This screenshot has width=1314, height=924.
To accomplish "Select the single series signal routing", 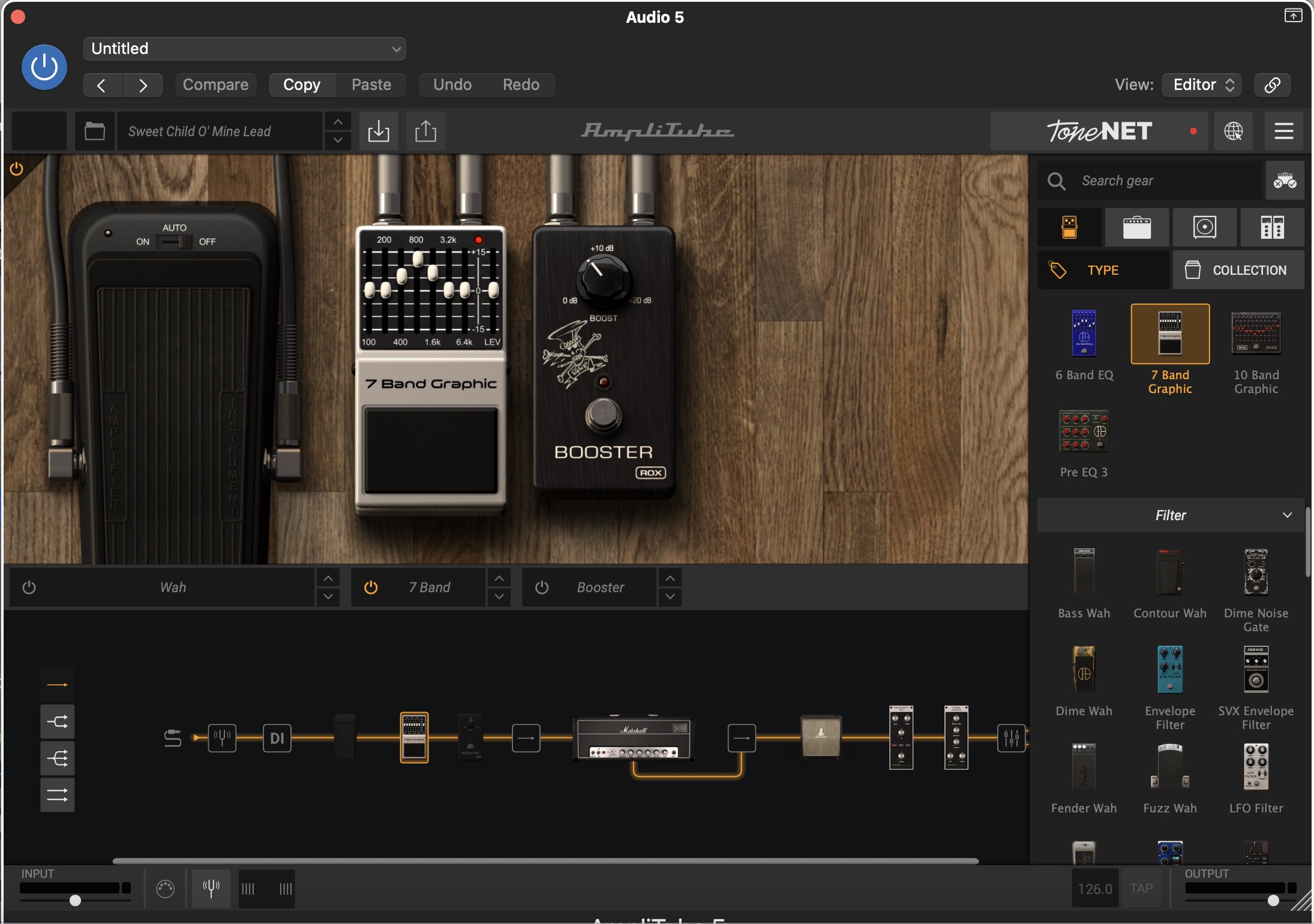I will (58, 685).
